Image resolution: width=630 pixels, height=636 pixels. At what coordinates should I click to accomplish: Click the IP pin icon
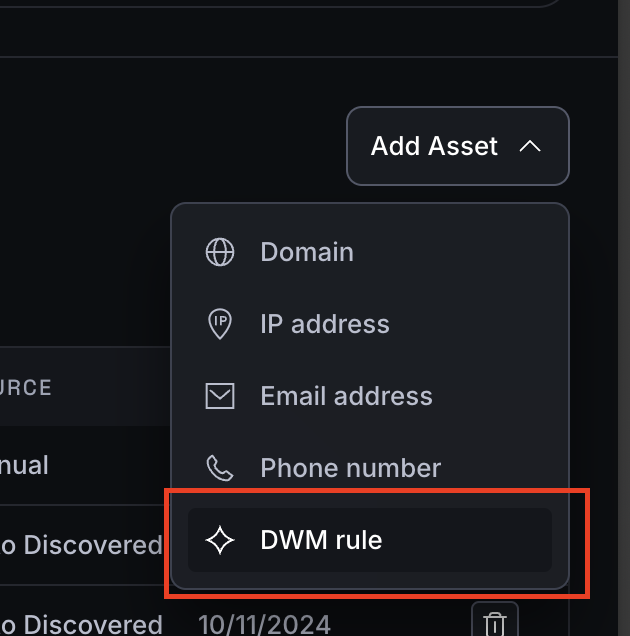coord(220,324)
